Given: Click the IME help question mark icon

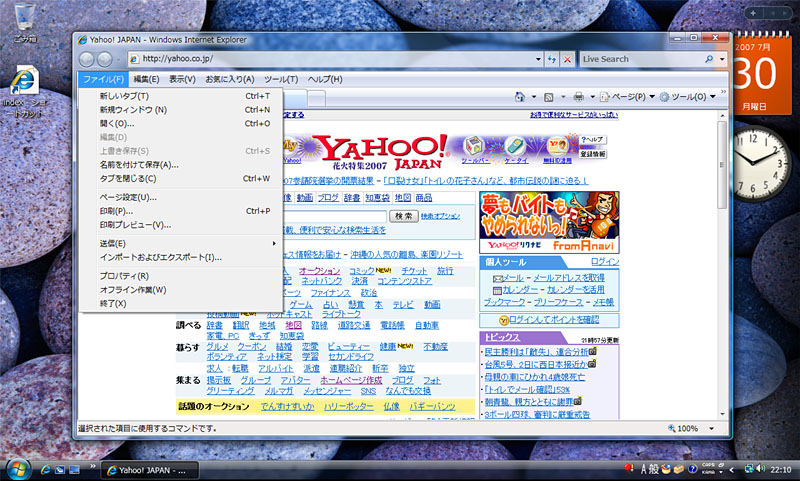Looking at the screenshot, I should 692,469.
